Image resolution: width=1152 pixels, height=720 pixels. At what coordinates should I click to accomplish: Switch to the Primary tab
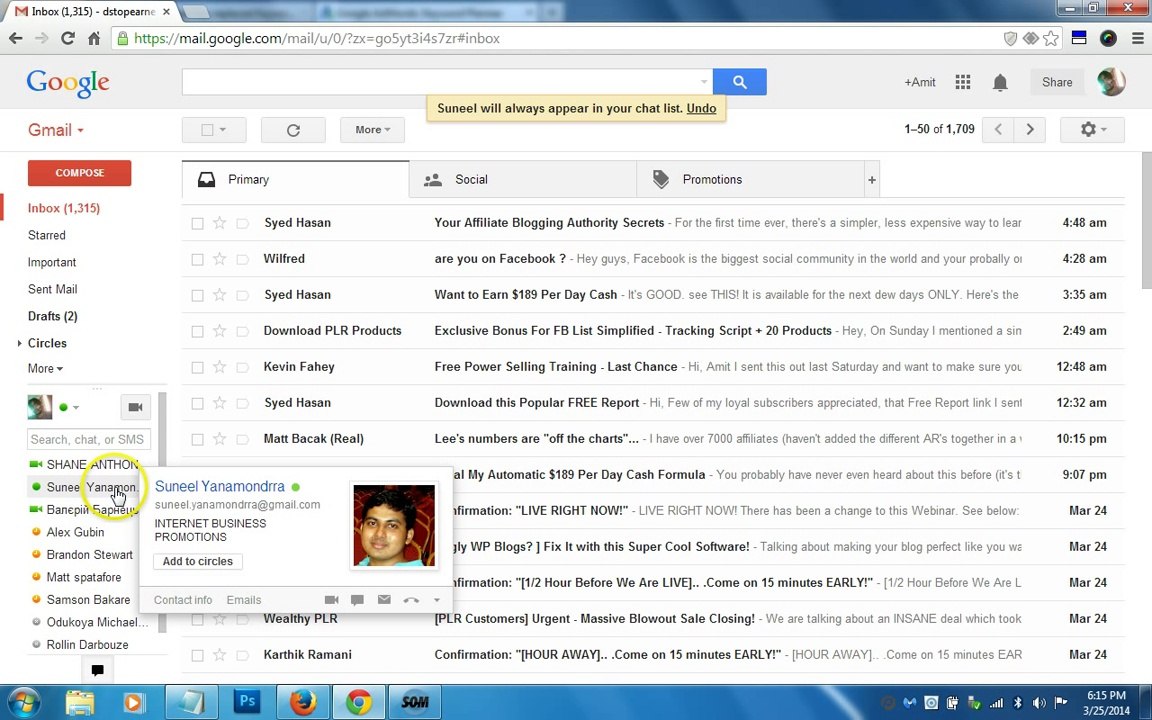[295, 180]
